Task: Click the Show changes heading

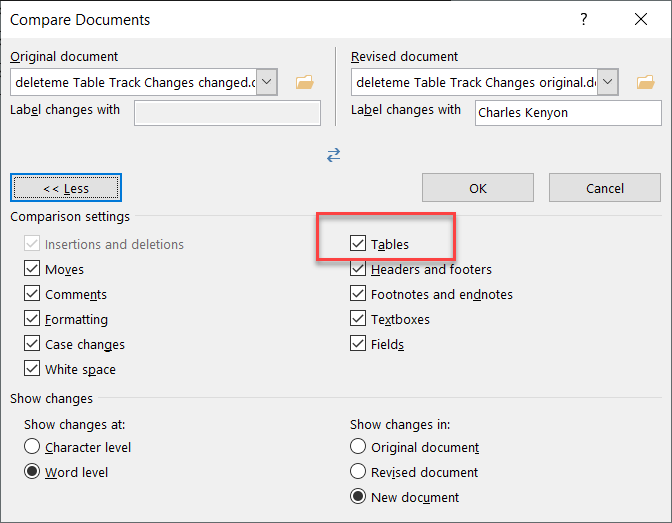Action: (51, 398)
